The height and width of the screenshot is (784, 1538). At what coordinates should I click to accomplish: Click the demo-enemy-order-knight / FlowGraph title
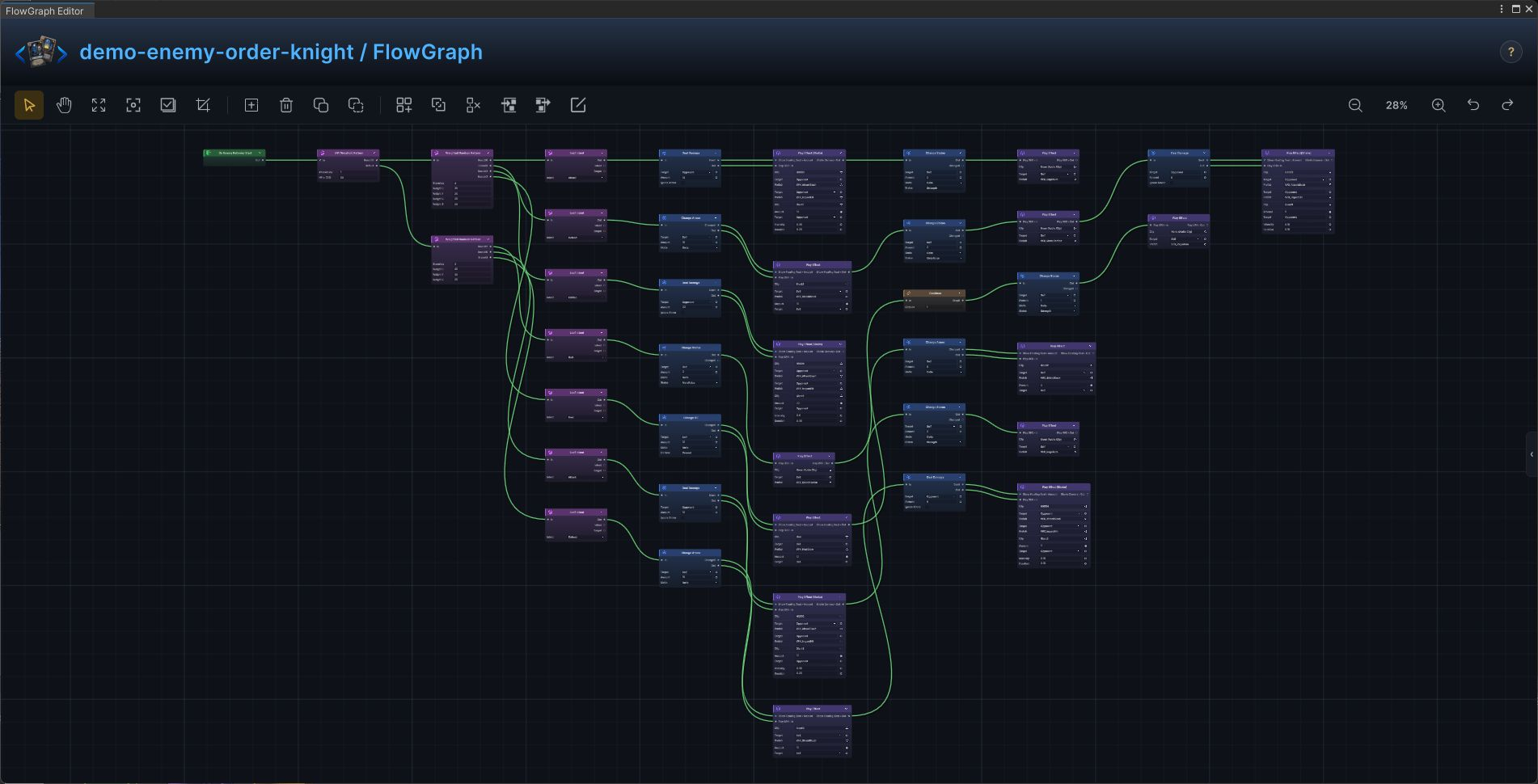281,52
